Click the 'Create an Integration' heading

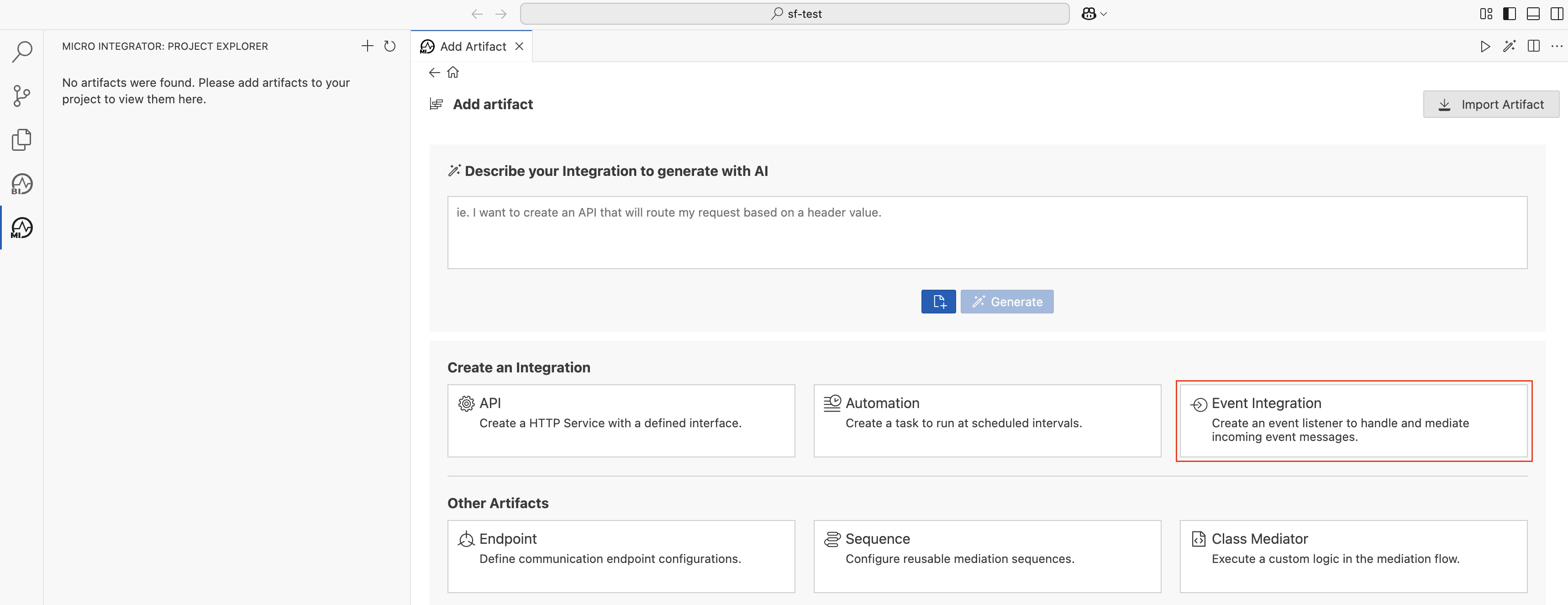coord(519,367)
